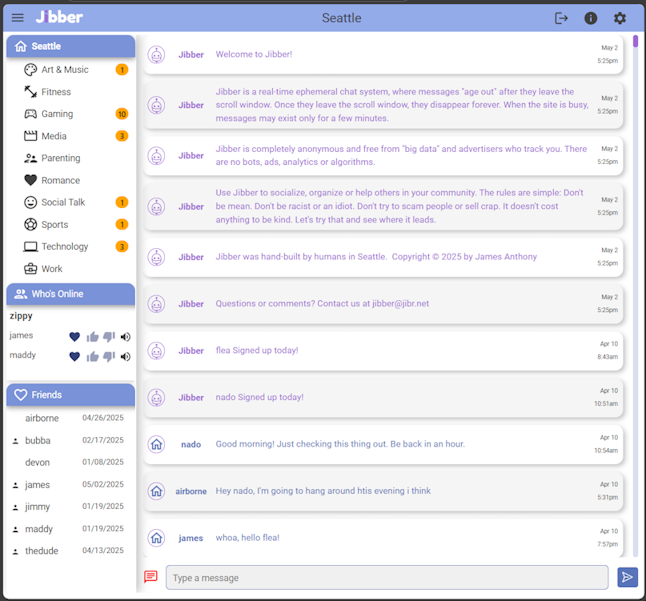Open the info icon in header

[x=591, y=18]
